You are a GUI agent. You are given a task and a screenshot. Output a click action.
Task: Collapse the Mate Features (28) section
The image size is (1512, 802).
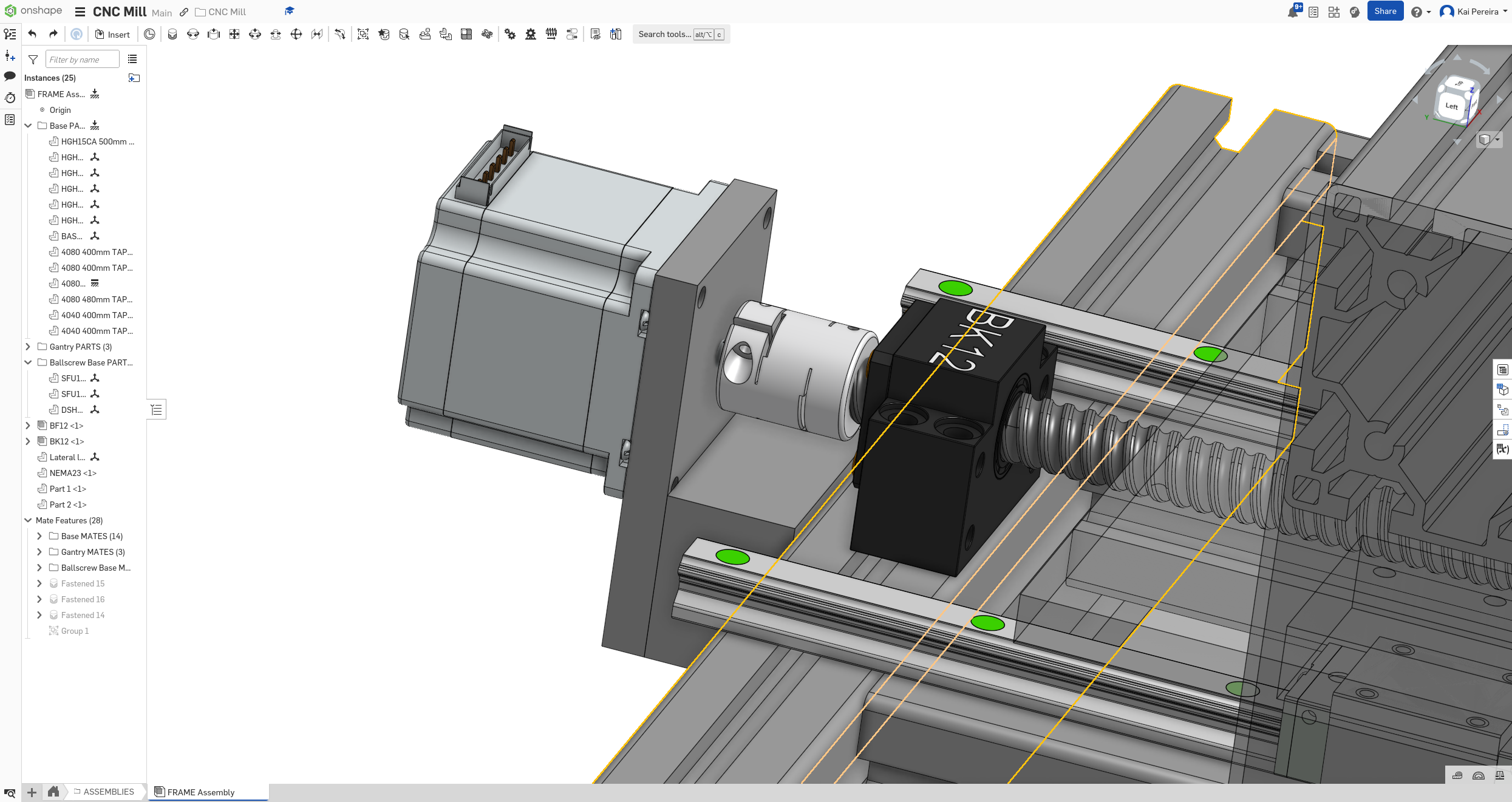[x=28, y=520]
